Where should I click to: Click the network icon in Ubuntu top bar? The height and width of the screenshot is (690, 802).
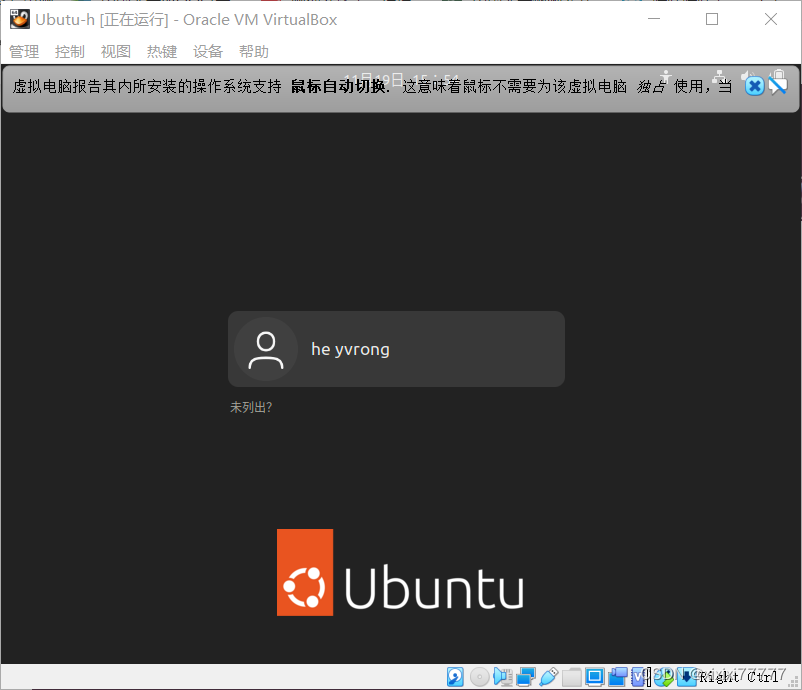(719, 75)
